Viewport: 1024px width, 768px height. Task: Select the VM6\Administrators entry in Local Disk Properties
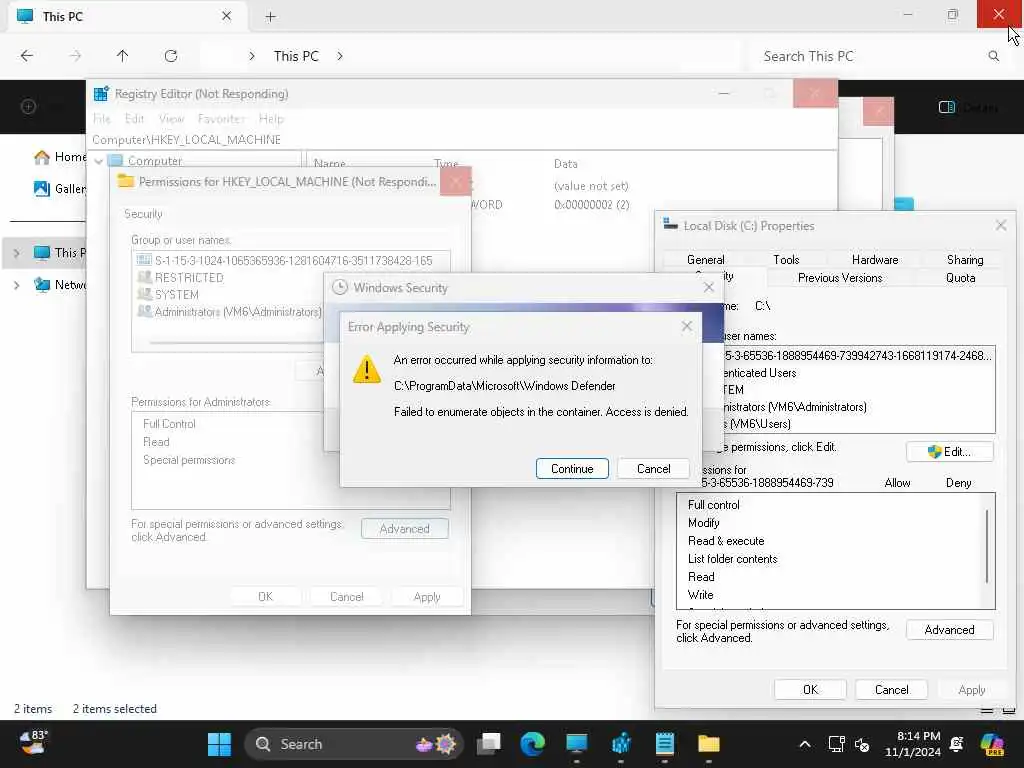point(795,407)
